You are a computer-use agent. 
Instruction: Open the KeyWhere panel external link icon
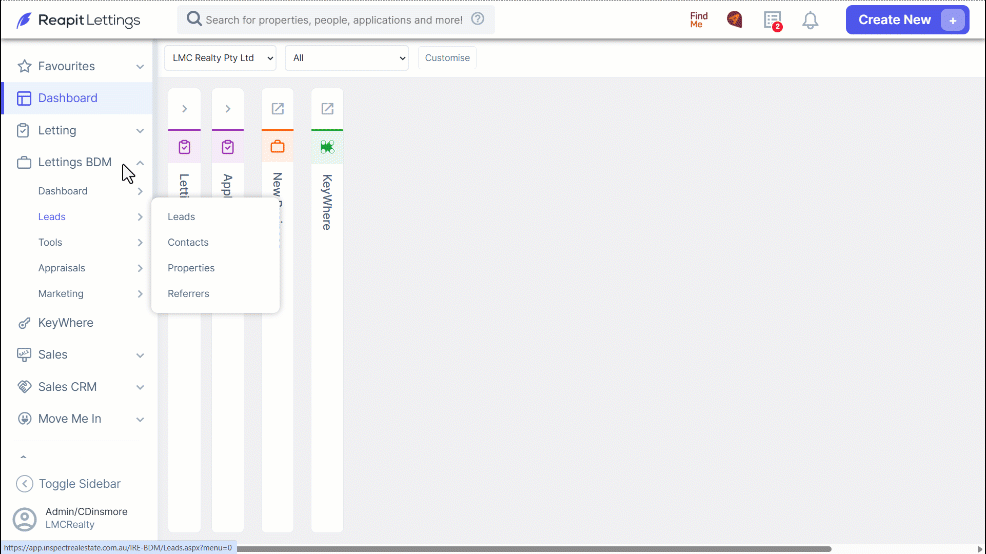click(327, 109)
